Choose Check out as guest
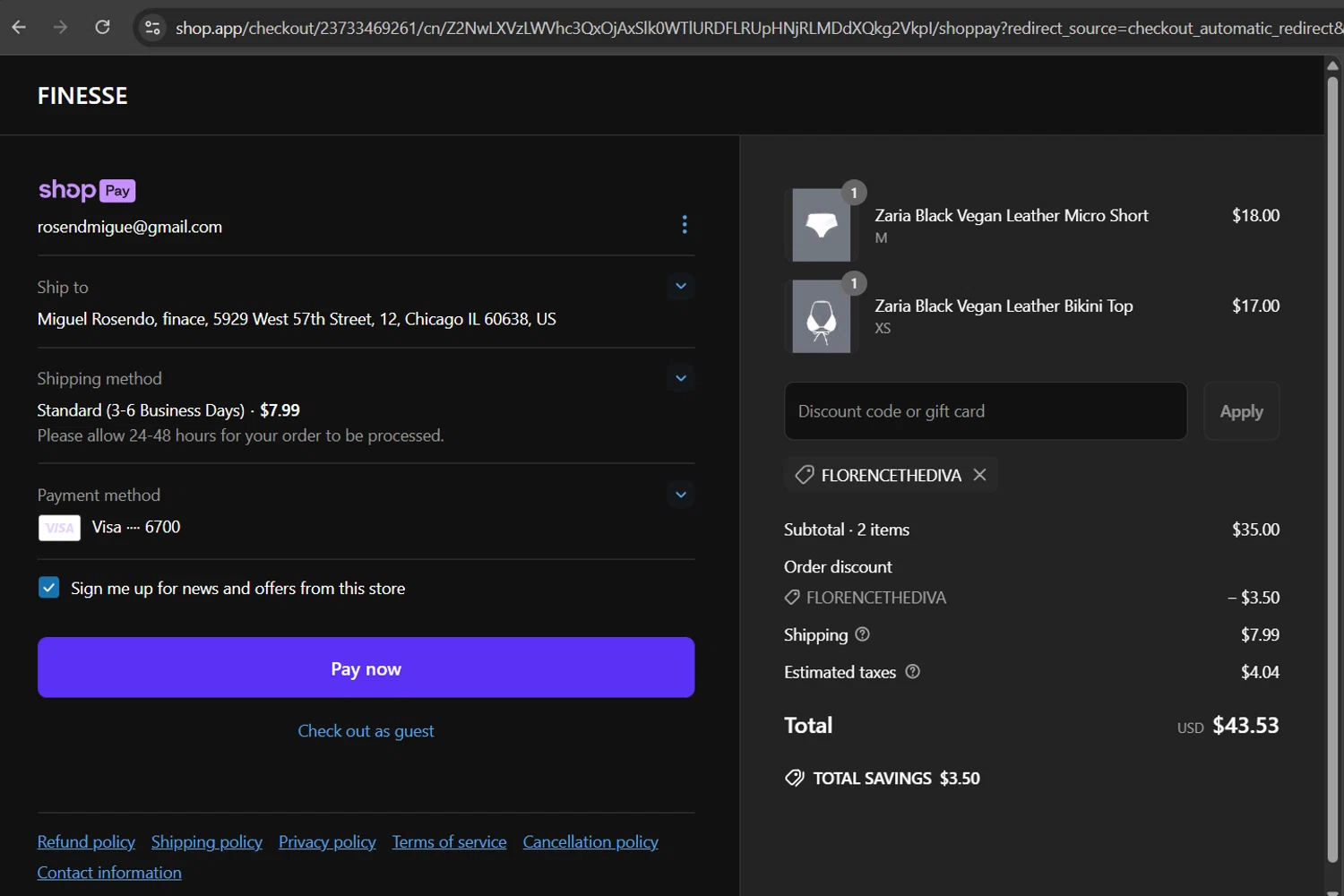Viewport: 1344px width, 896px height. tap(366, 731)
